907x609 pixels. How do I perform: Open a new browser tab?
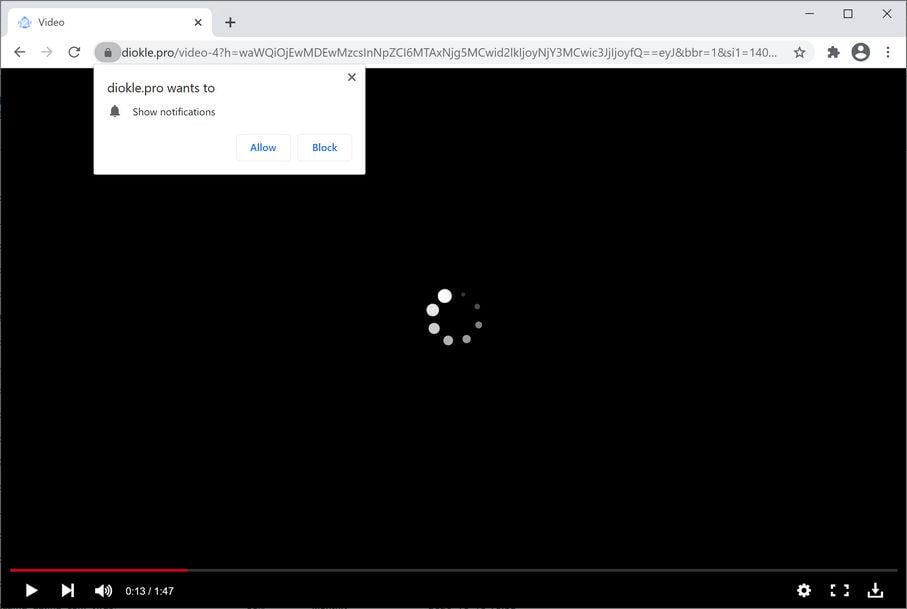pyautogui.click(x=230, y=21)
